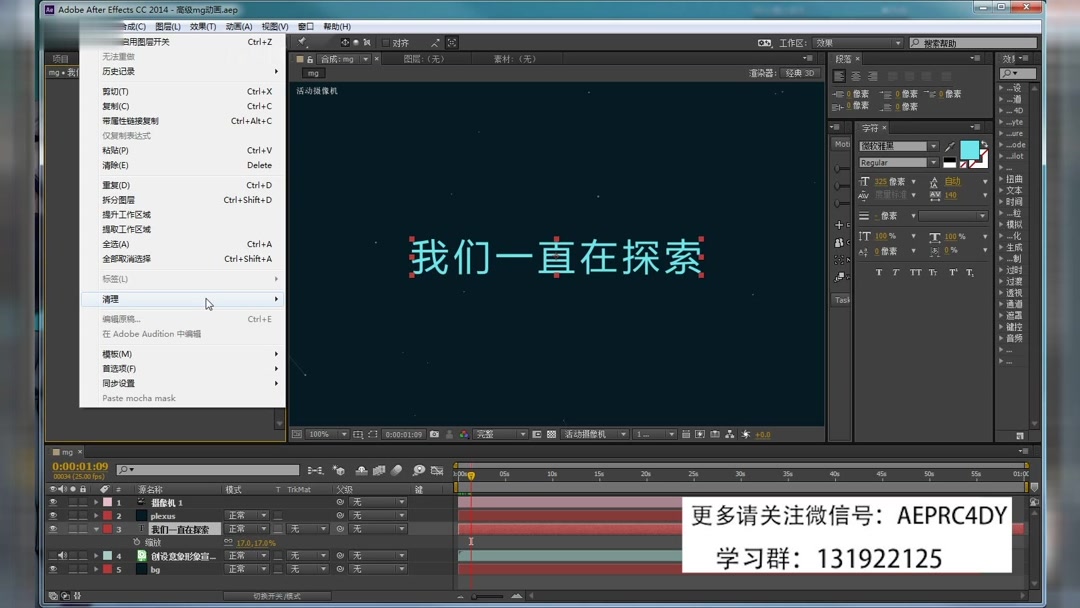Toggle faux bold in the Character panel
Image resolution: width=1080 pixels, height=608 pixels.
click(x=878, y=272)
